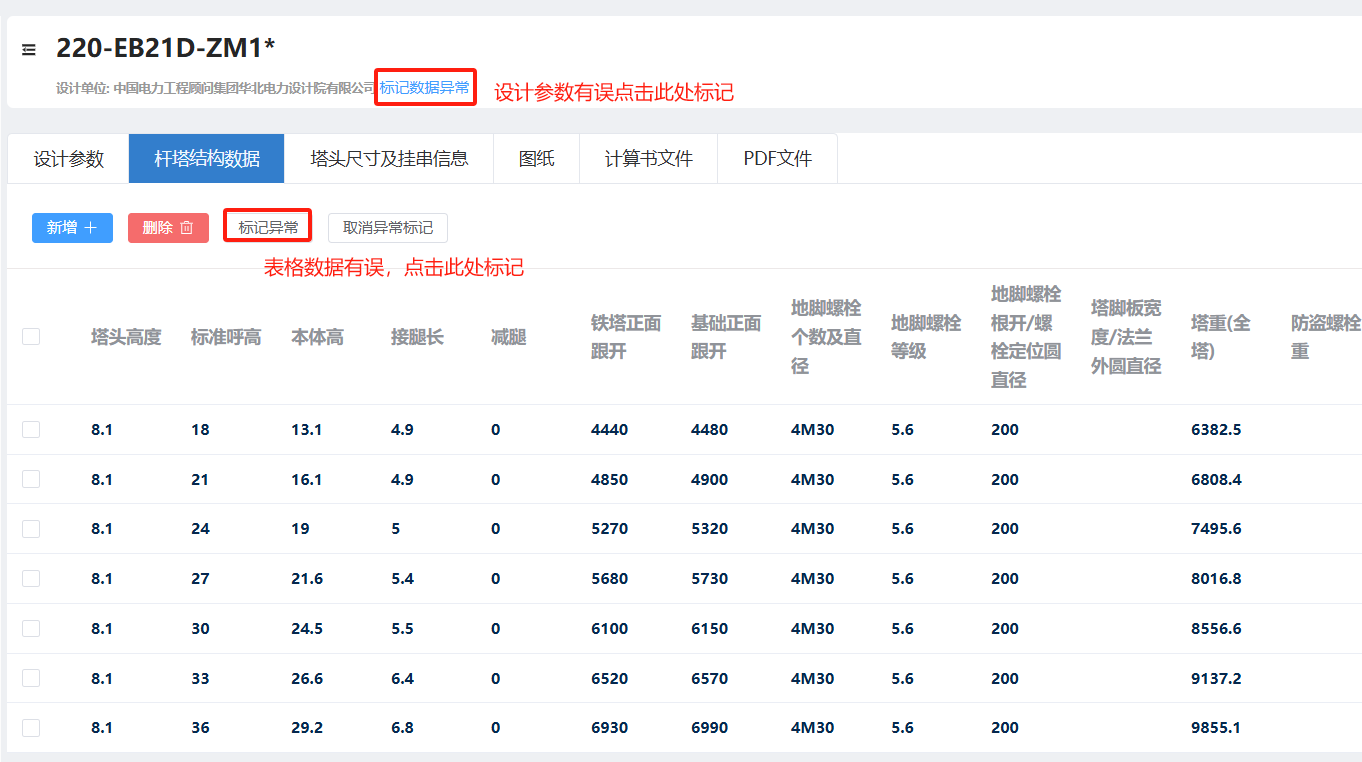
Task: Check the row with 标准呼高 30
Action: (x=31, y=628)
